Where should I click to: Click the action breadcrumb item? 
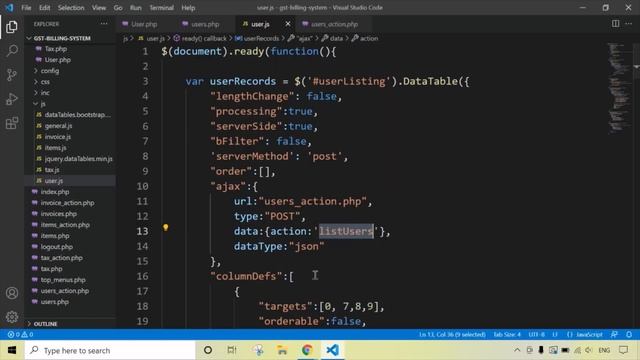click(x=369, y=38)
